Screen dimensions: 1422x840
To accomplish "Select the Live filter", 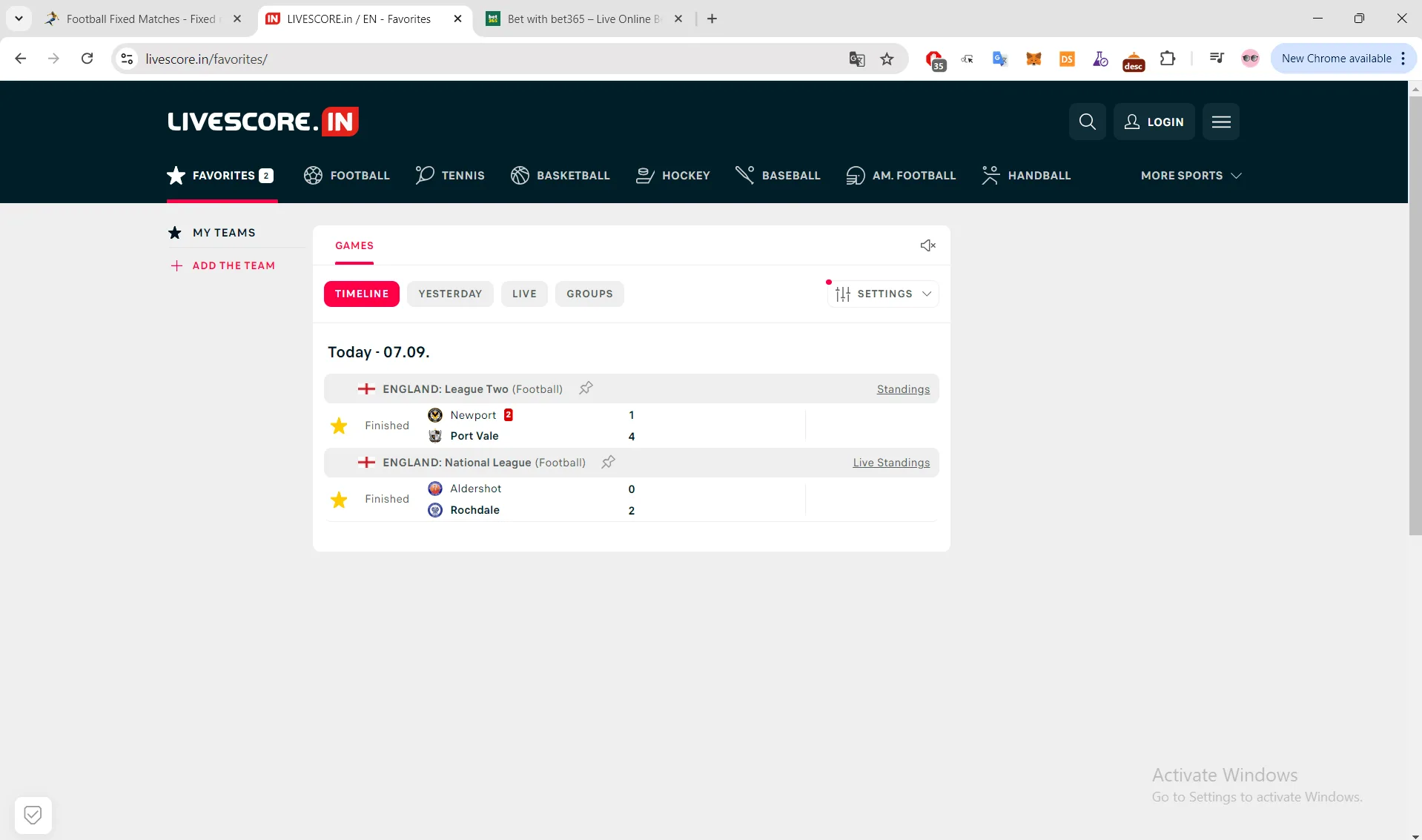I will [x=524, y=294].
